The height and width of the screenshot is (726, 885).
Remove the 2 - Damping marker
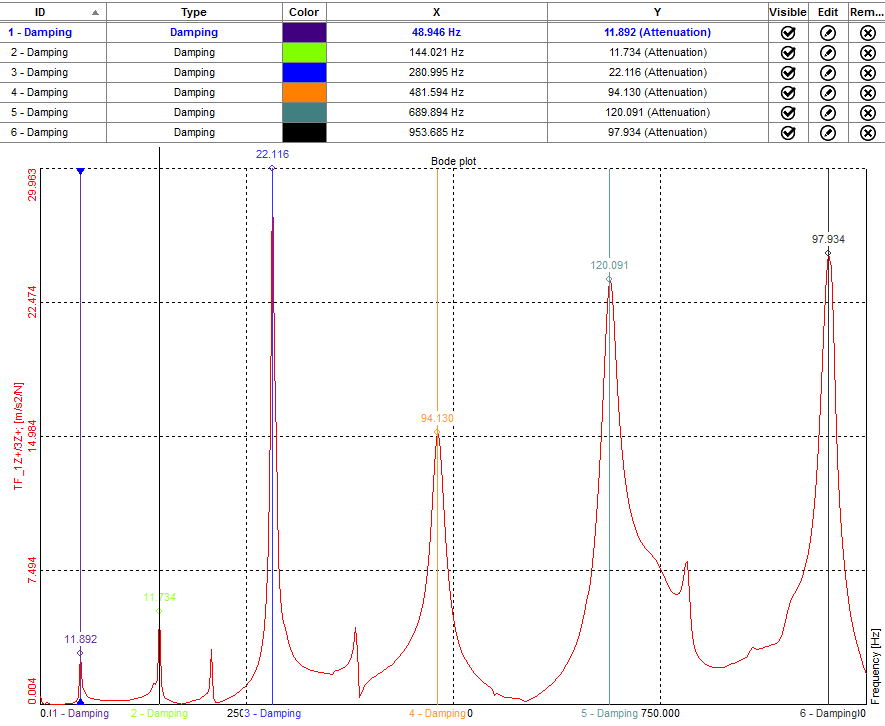(x=868, y=53)
